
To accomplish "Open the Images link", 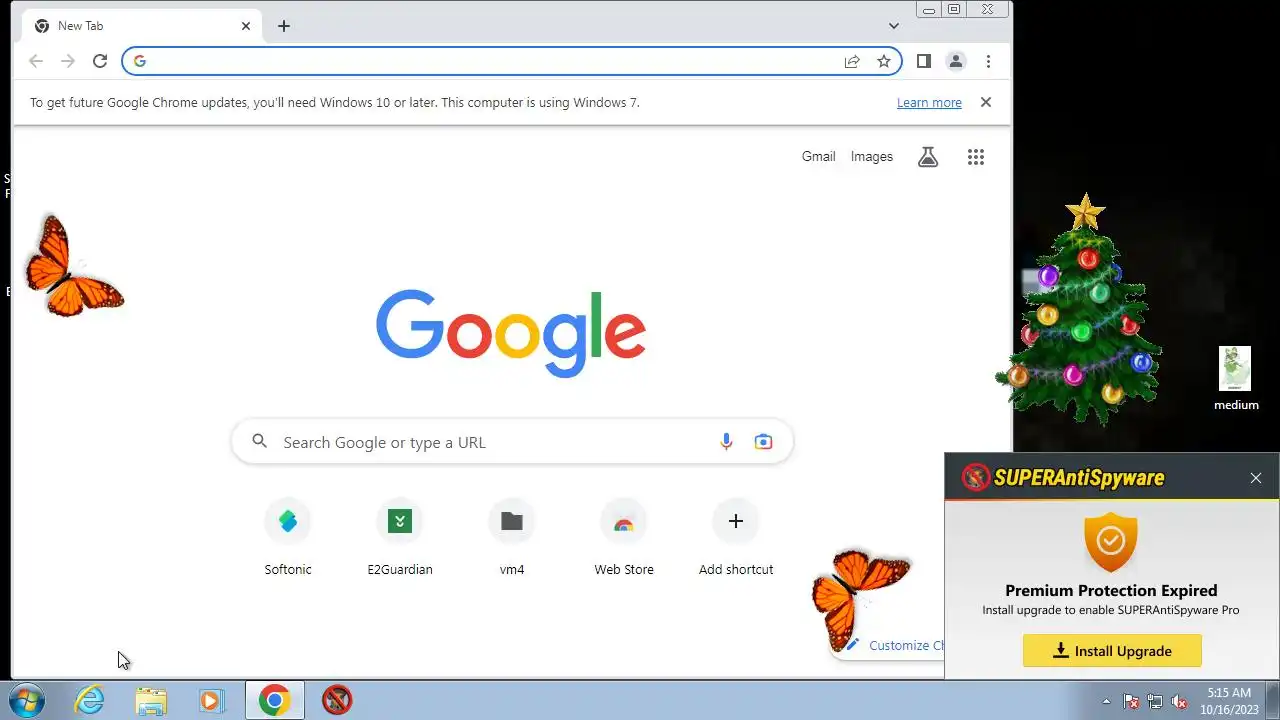I will [x=872, y=156].
